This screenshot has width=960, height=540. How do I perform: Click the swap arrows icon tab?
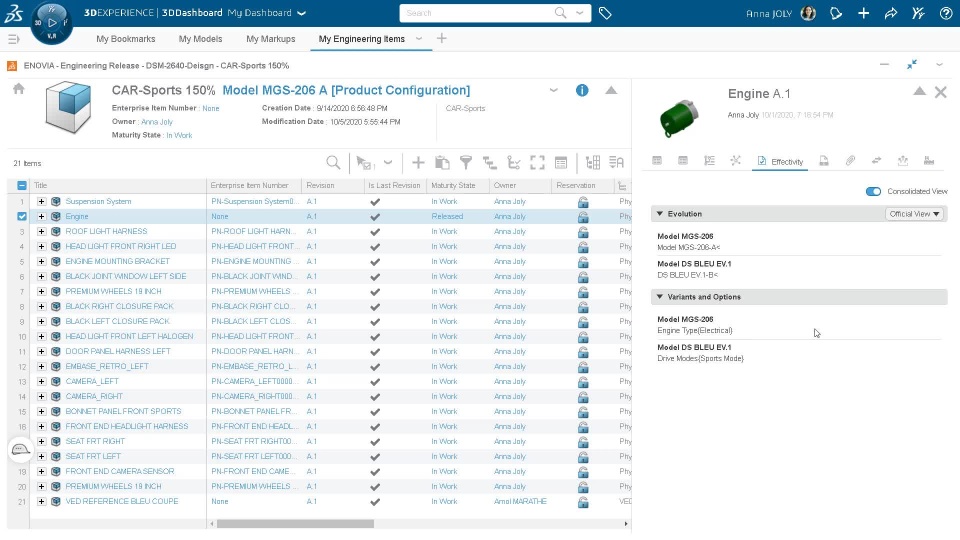(877, 160)
